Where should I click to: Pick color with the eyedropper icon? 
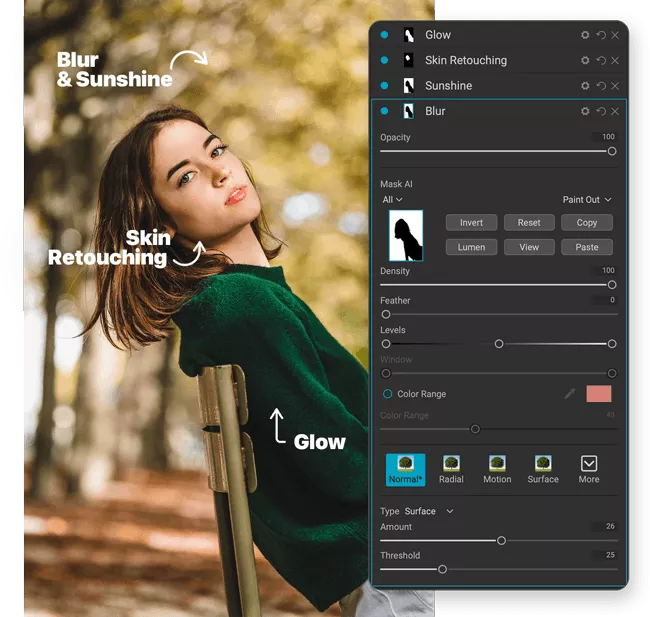570,394
